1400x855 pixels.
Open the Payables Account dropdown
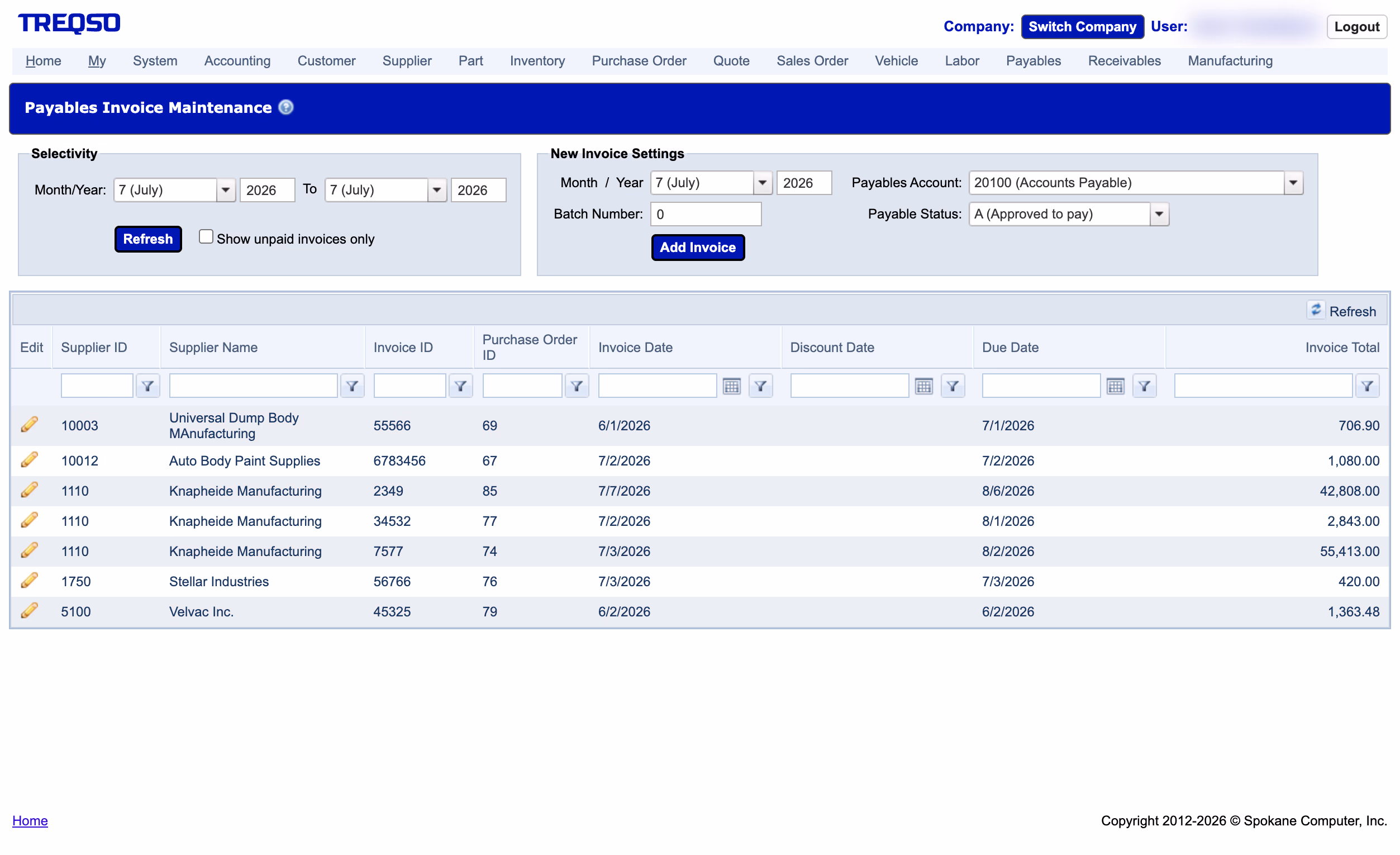pos(1294,183)
